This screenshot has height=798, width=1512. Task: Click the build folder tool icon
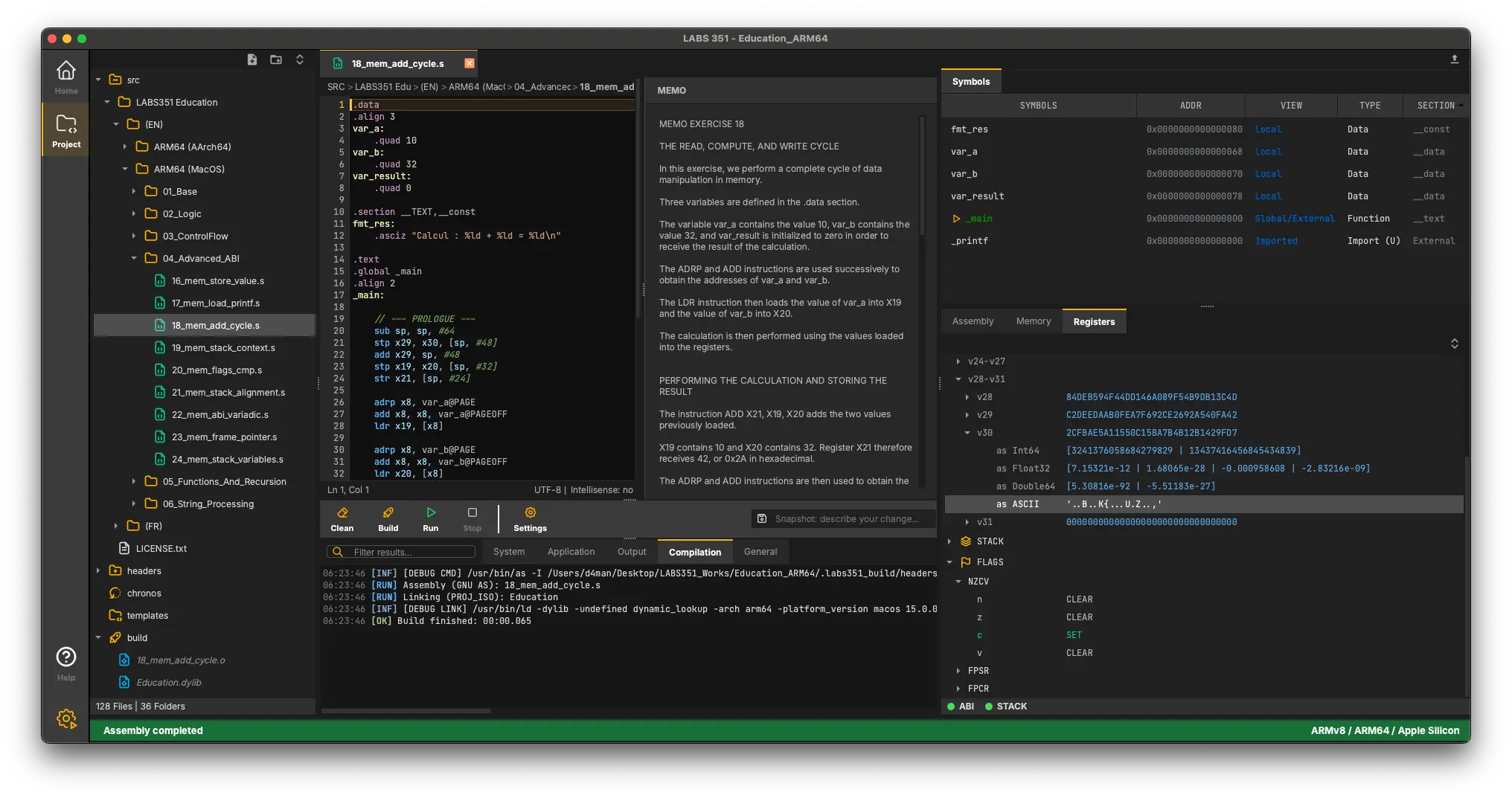pyautogui.click(x=115, y=637)
